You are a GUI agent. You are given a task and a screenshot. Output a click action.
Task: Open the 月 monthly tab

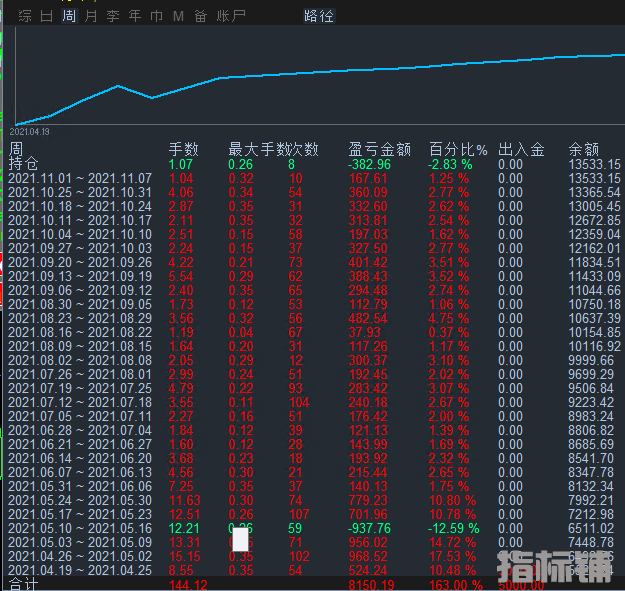pos(91,16)
